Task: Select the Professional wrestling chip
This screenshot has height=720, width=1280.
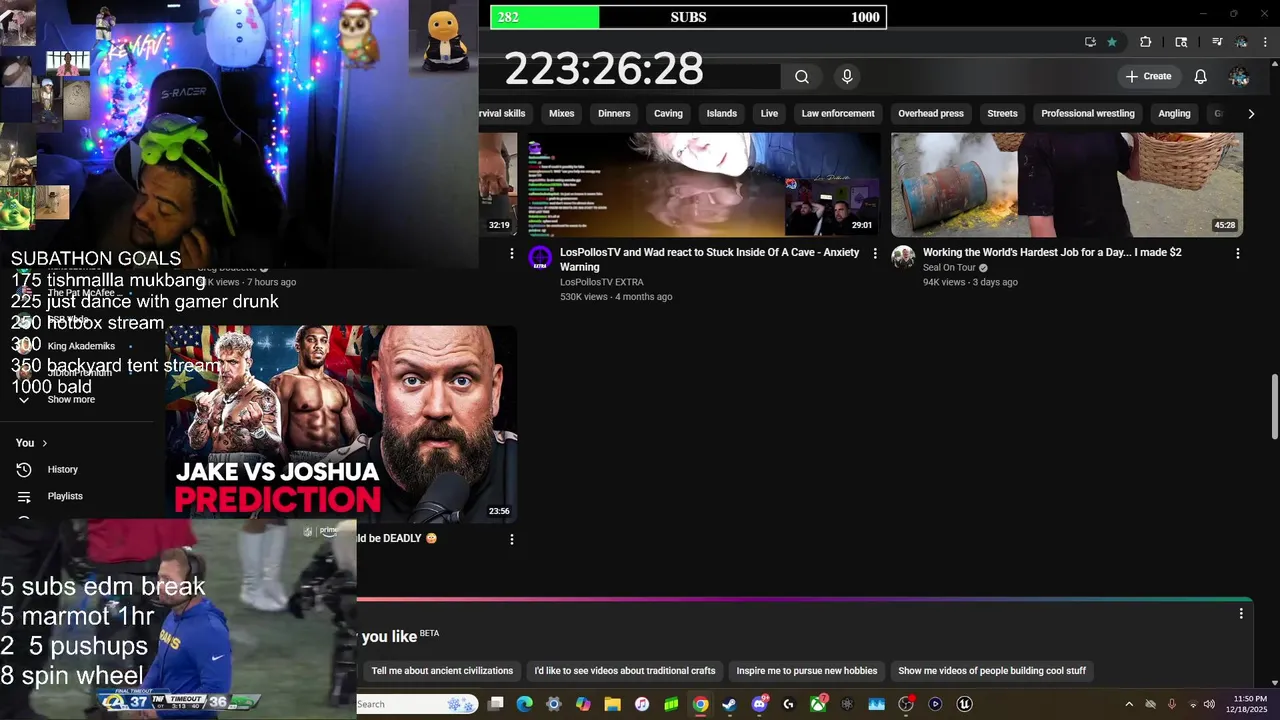Action: pos(1088,113)
